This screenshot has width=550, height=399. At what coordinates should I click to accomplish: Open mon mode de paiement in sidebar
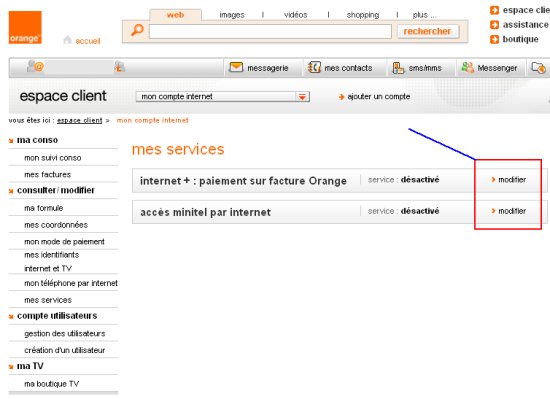64,242
